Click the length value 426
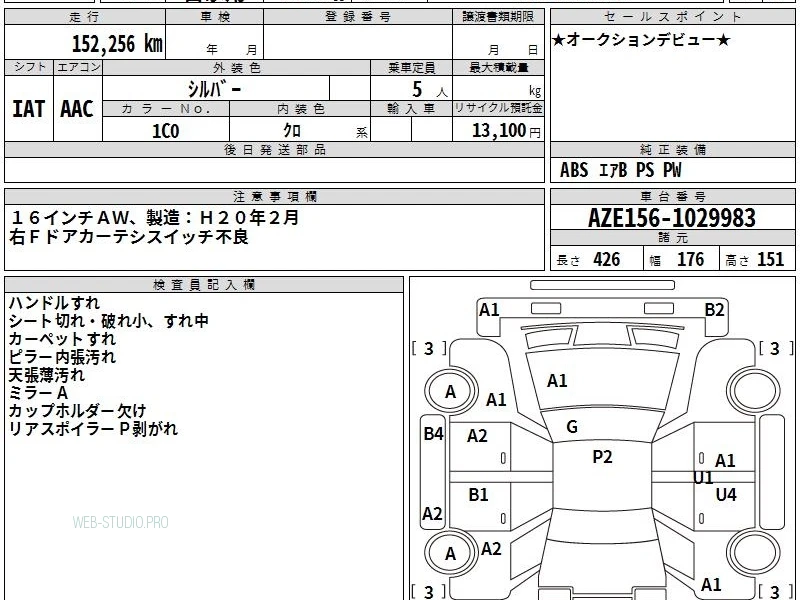The width and height of the screenshot is (800, 600). (607, 260)
